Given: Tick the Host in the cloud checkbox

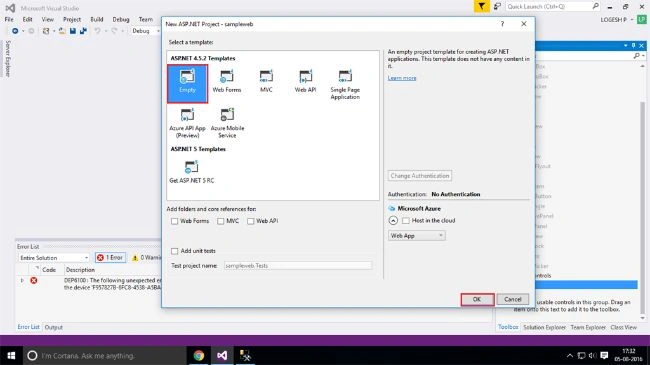Looking at the screenshot, I should point(406,221).
